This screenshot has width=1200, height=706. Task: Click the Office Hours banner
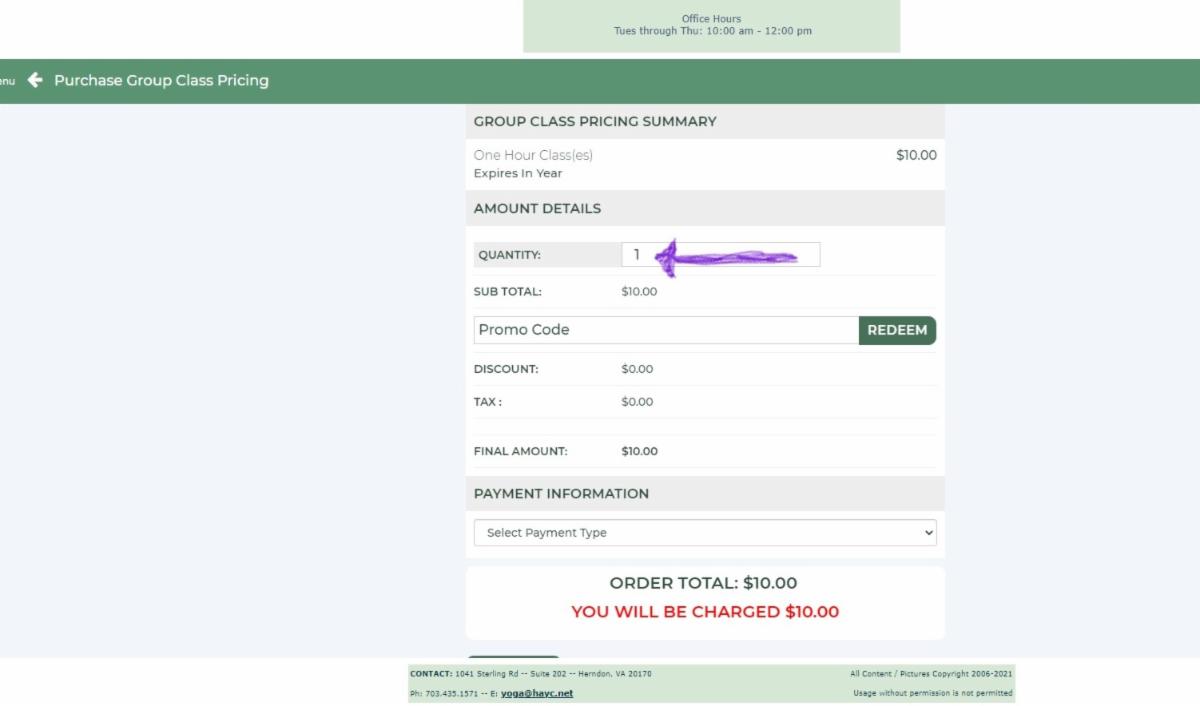711,25
